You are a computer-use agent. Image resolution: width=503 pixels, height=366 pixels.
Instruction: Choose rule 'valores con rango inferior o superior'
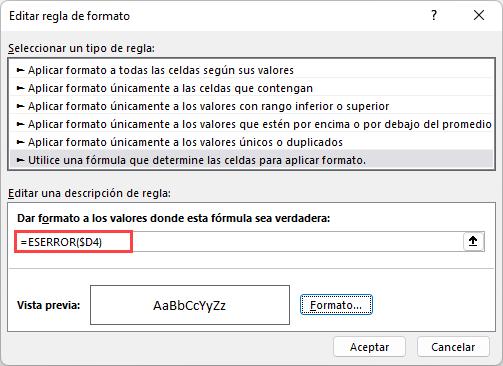click(x=251, y=106)
